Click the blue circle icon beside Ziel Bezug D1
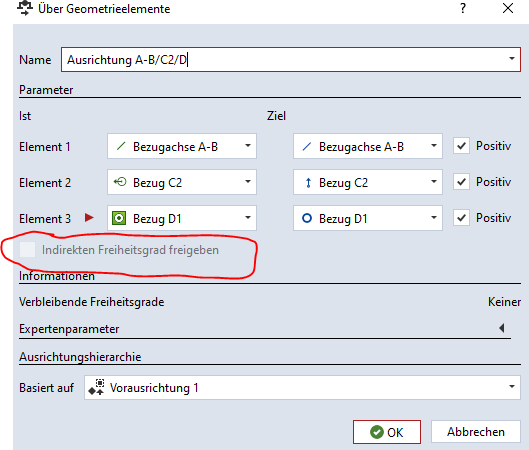This screenshot has width=529, height=450. pyautogui.click(x=307, y=218)
